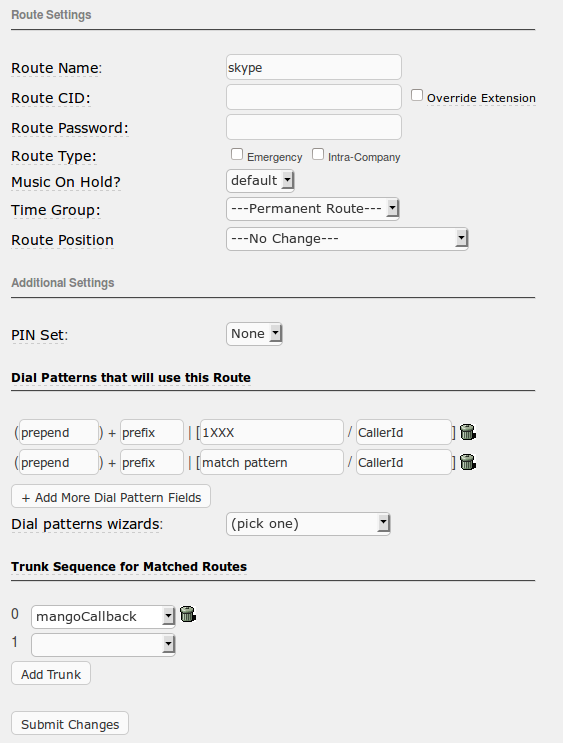Enable the Override Extension checkbox
The width and height of the screenshot is (563, 743).
[x=417, y=95]
